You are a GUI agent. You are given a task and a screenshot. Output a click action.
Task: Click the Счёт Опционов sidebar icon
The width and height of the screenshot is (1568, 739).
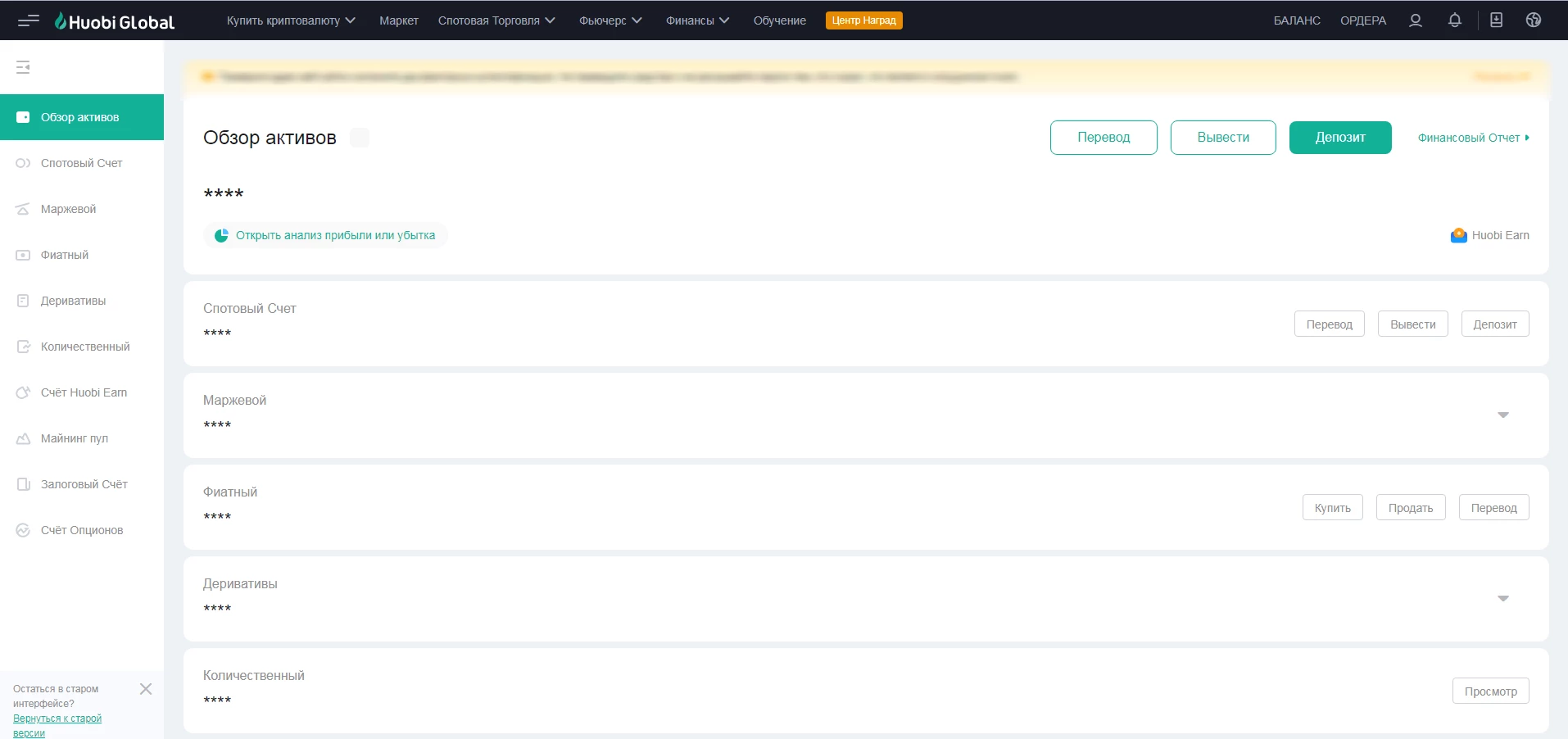[x=23, y=530]
